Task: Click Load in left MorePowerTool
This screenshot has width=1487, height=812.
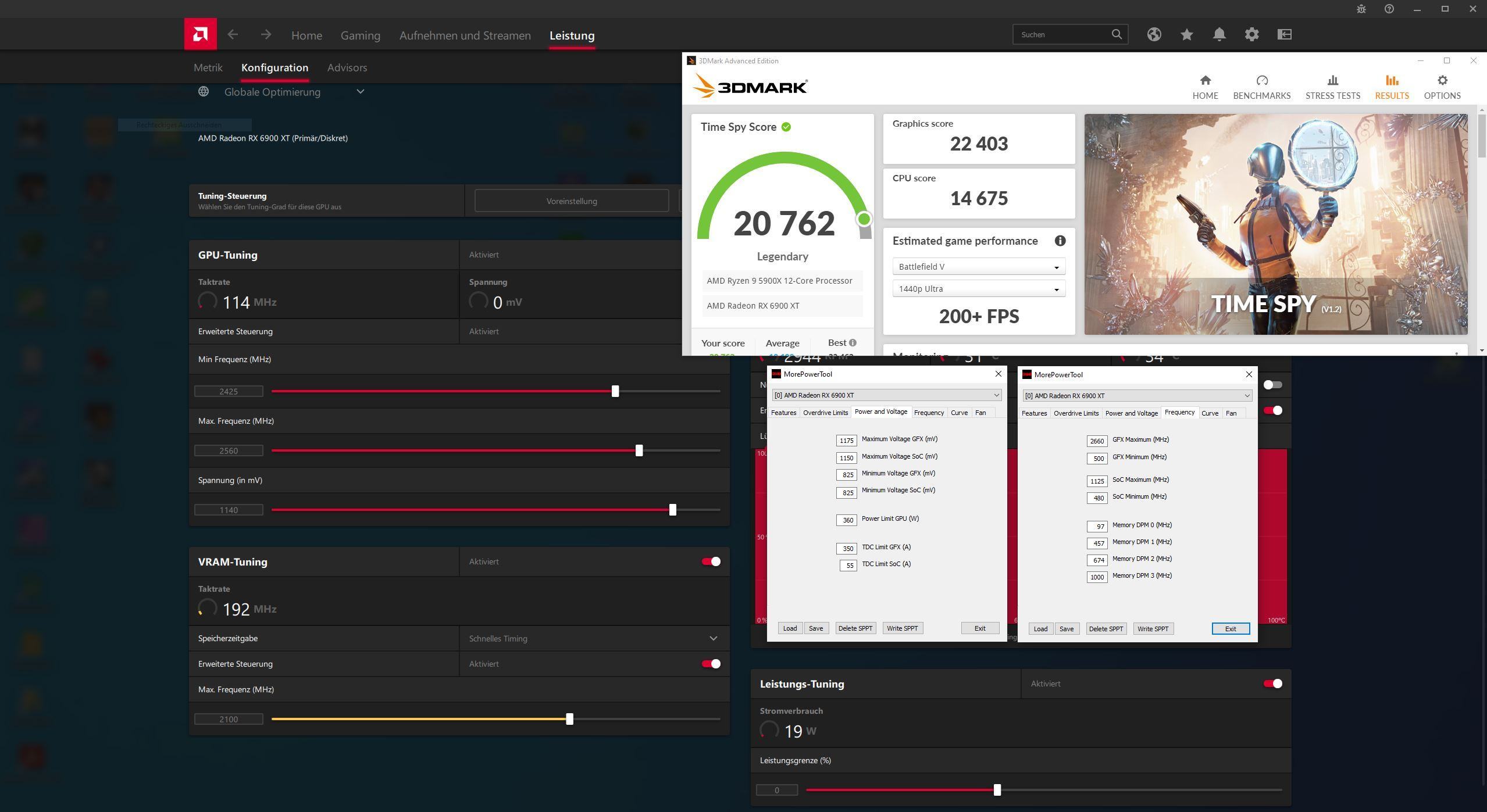Action: pyautogui.click(x=790, y=628)
